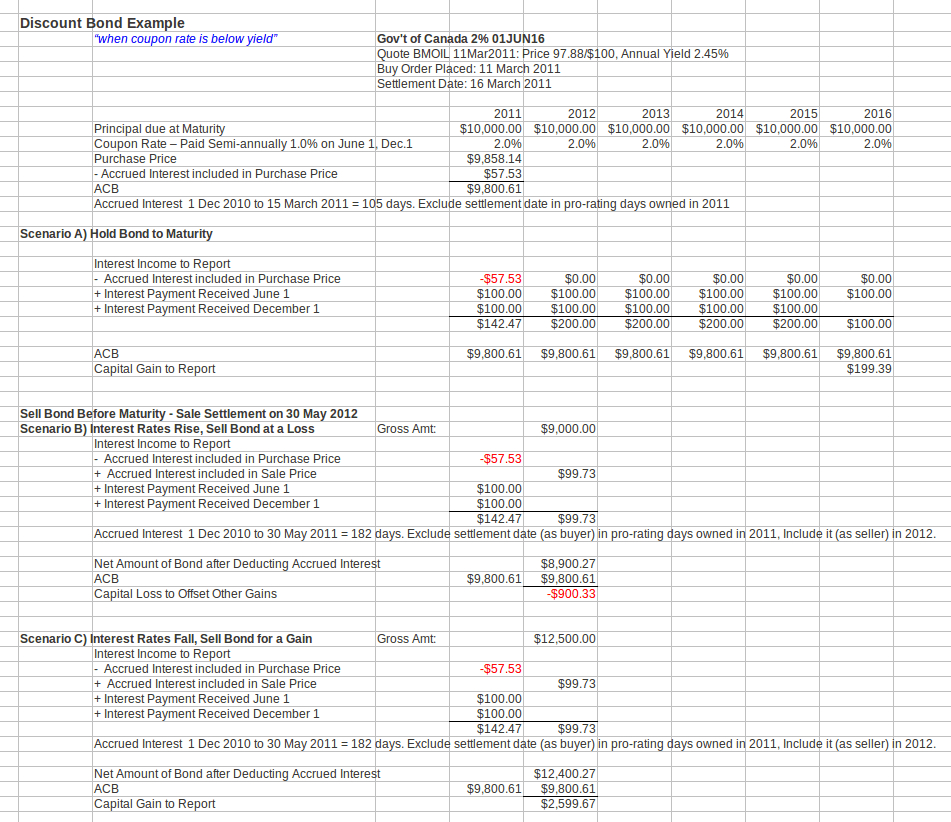Select the 2014 coupon rate 2.0% cell
This screenshot has height=822, width=951.
[x=730, y=144]
